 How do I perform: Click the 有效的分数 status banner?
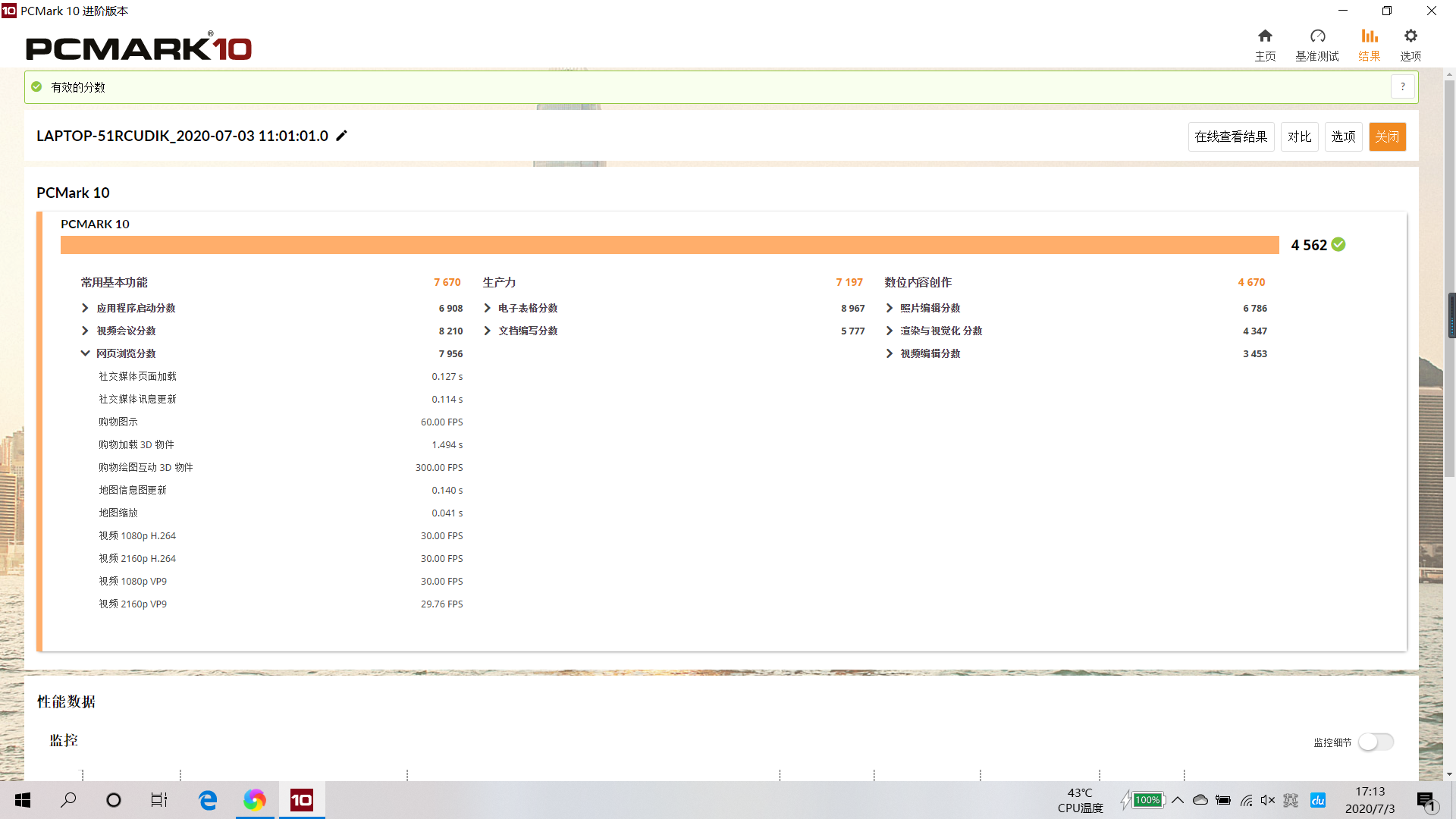[x=721, y=87]
